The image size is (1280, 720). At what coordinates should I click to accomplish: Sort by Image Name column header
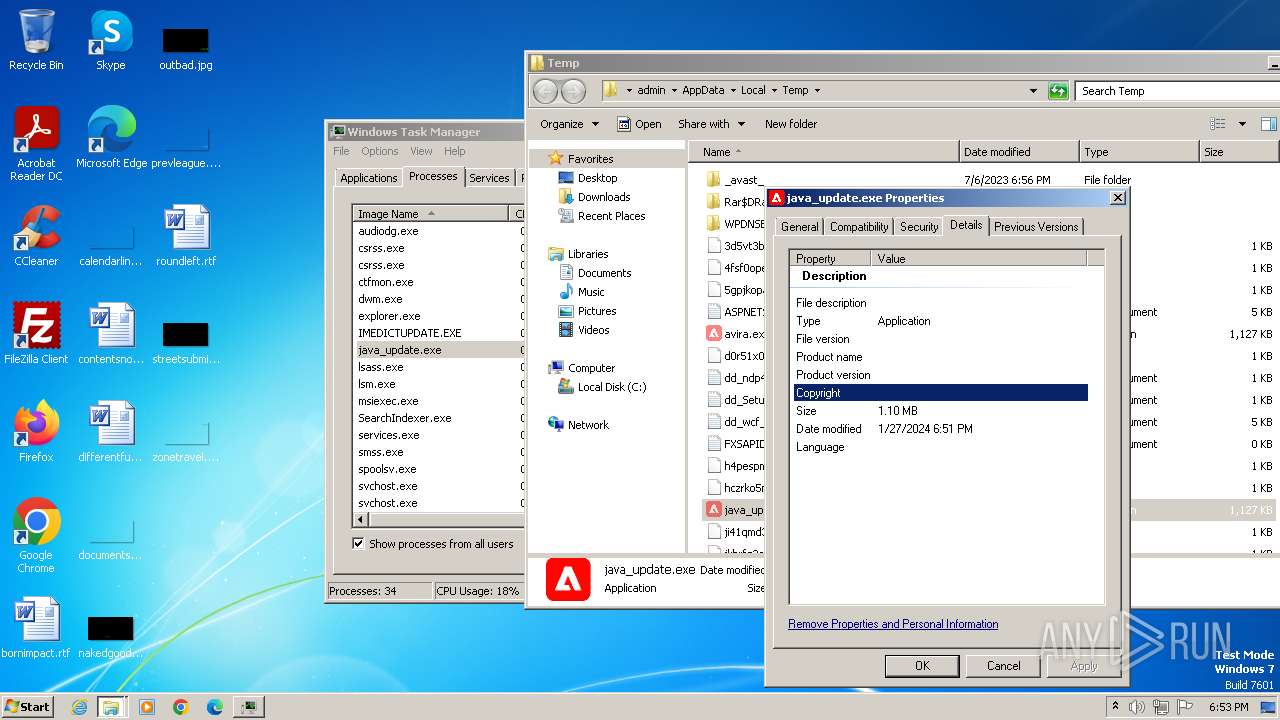(x=431, y=214)
